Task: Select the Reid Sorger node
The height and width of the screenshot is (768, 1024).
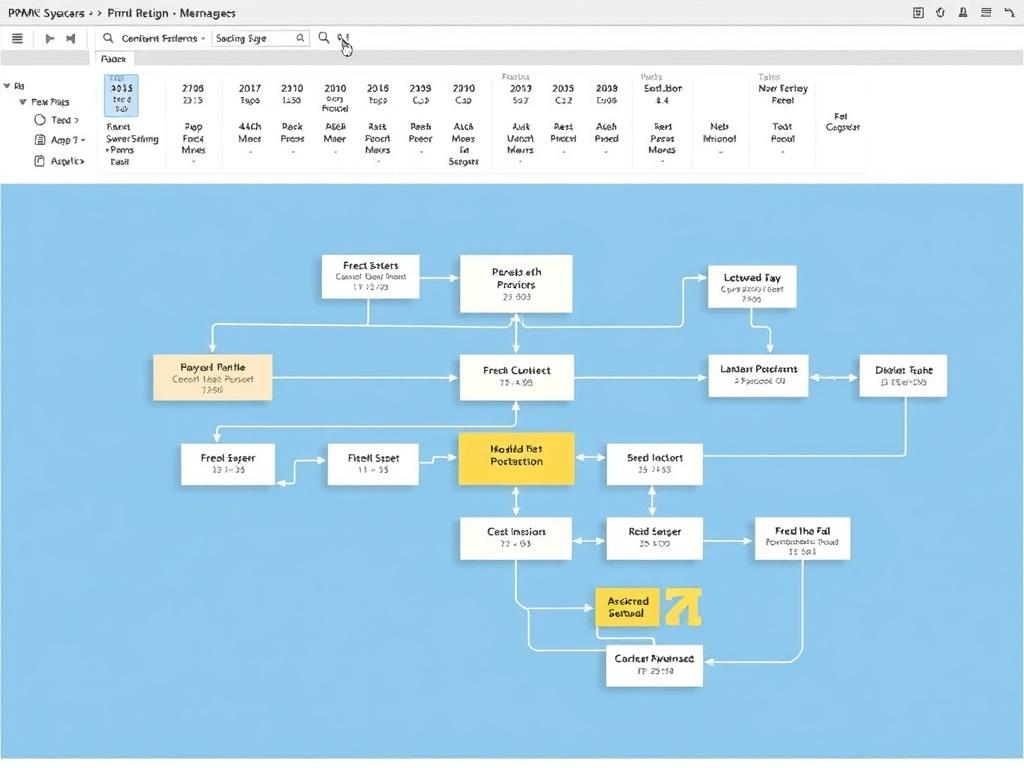Action: pos(654,538)
